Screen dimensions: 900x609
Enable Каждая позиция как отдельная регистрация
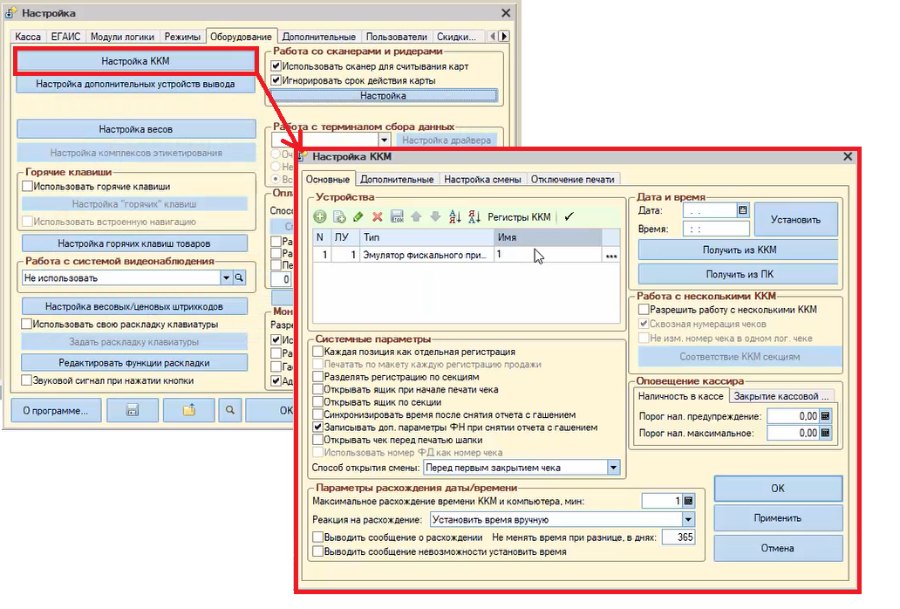click(318, 351)
